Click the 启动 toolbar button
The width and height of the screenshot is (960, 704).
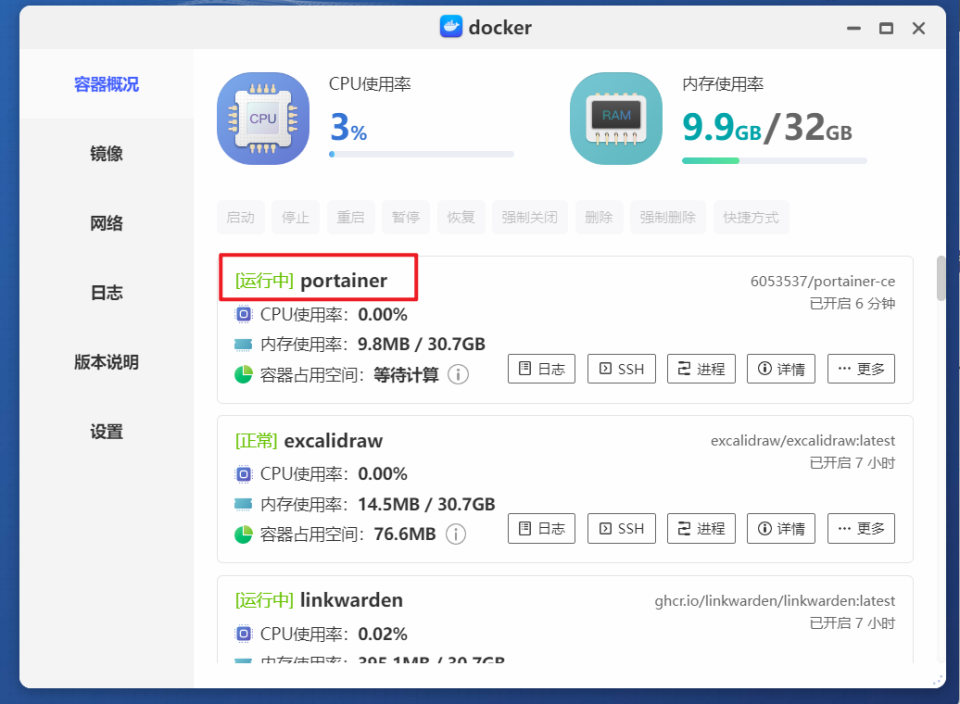tap(241, 217)
